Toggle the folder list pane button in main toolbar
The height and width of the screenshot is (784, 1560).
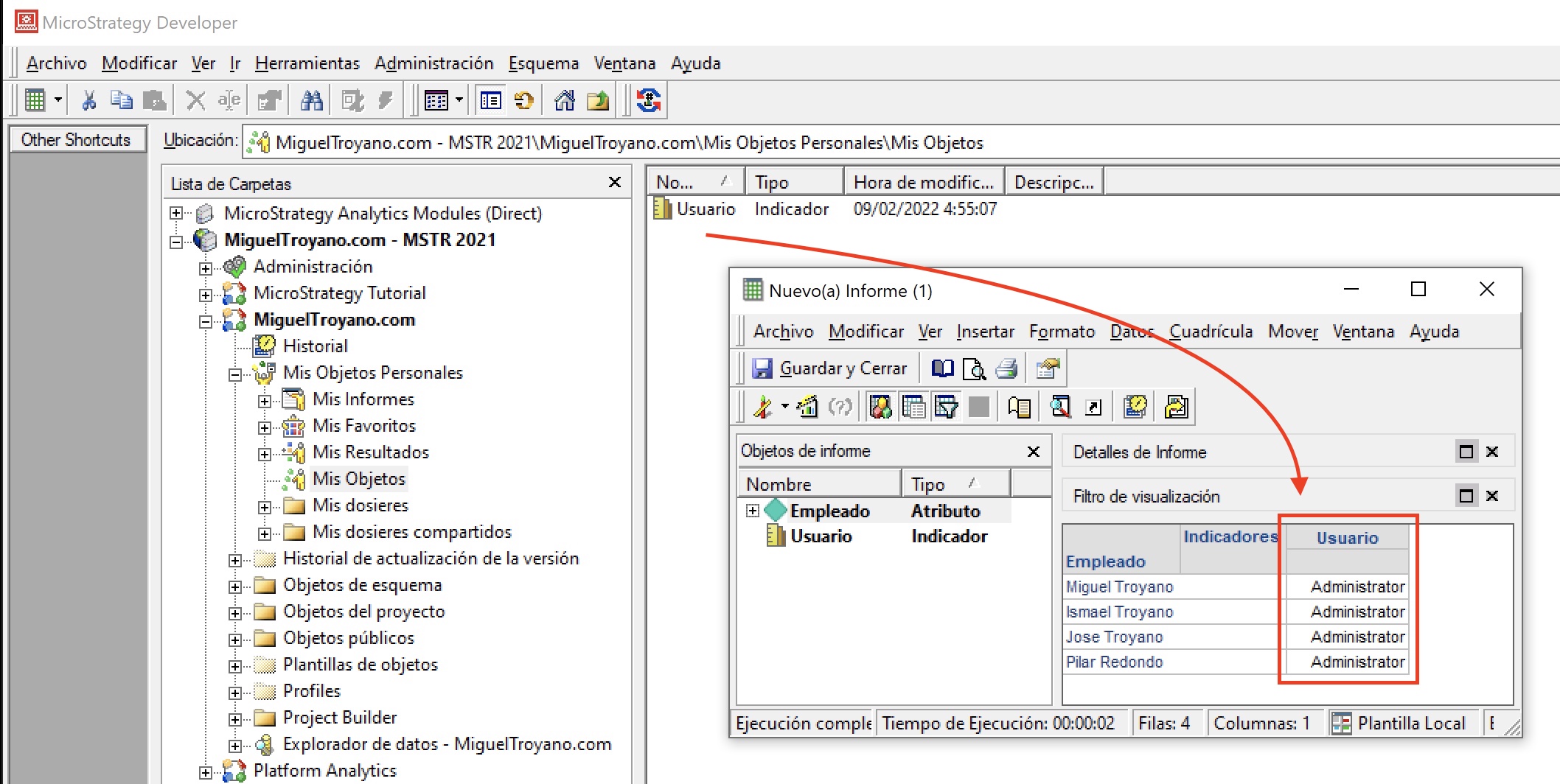[x=490, y=99]
